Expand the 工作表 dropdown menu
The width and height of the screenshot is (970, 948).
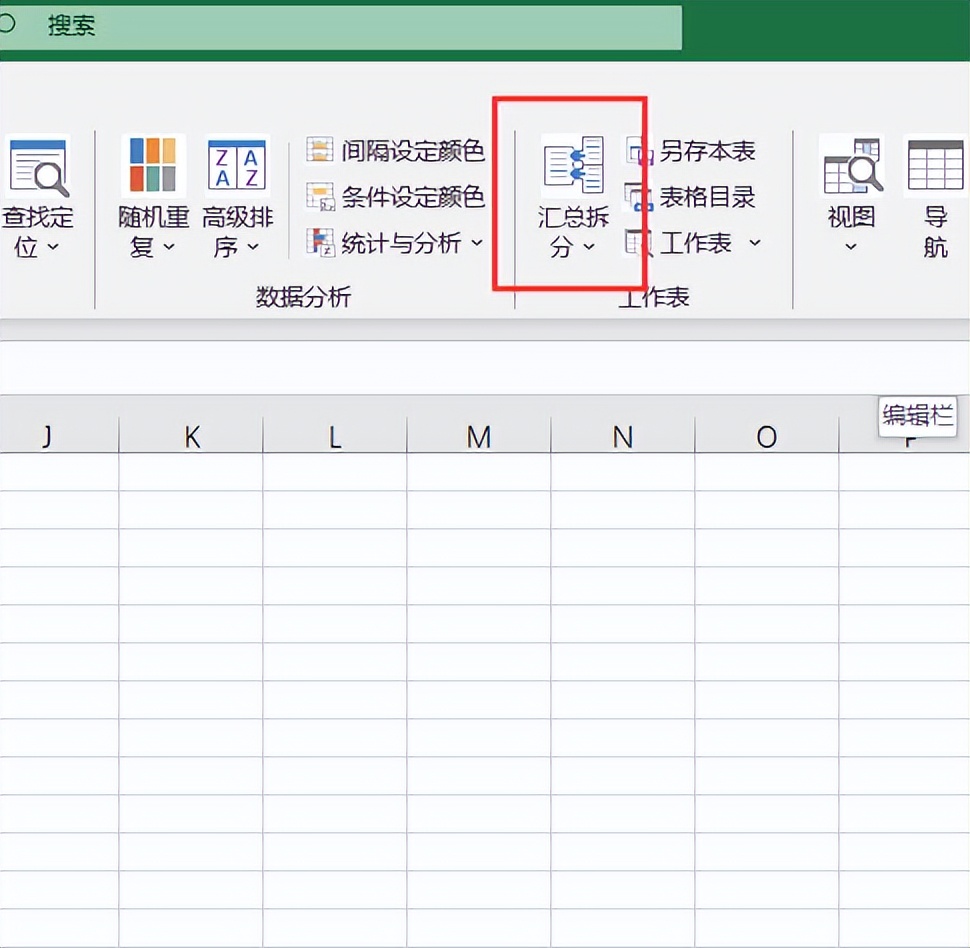(x=756, y=243)
